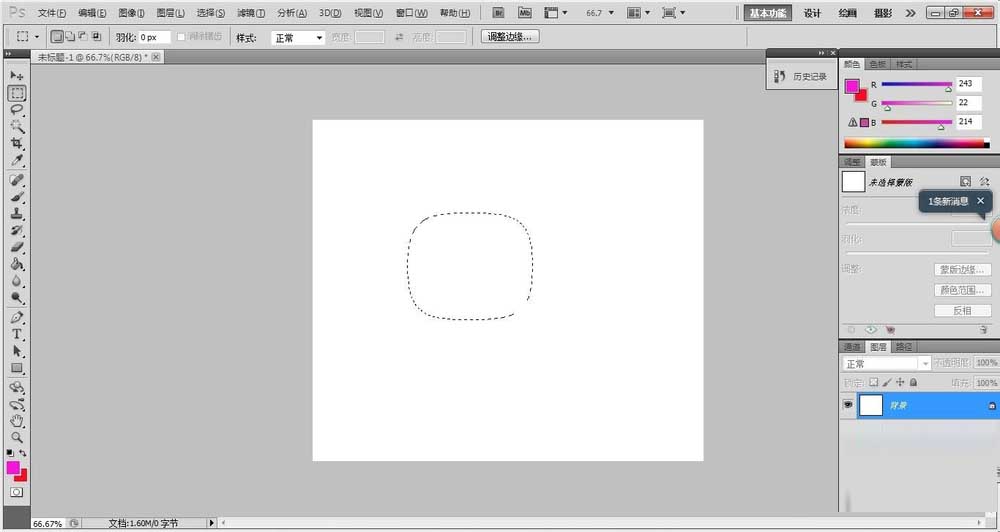
Task: Select the Eraser tool
Action: [17, 248]
